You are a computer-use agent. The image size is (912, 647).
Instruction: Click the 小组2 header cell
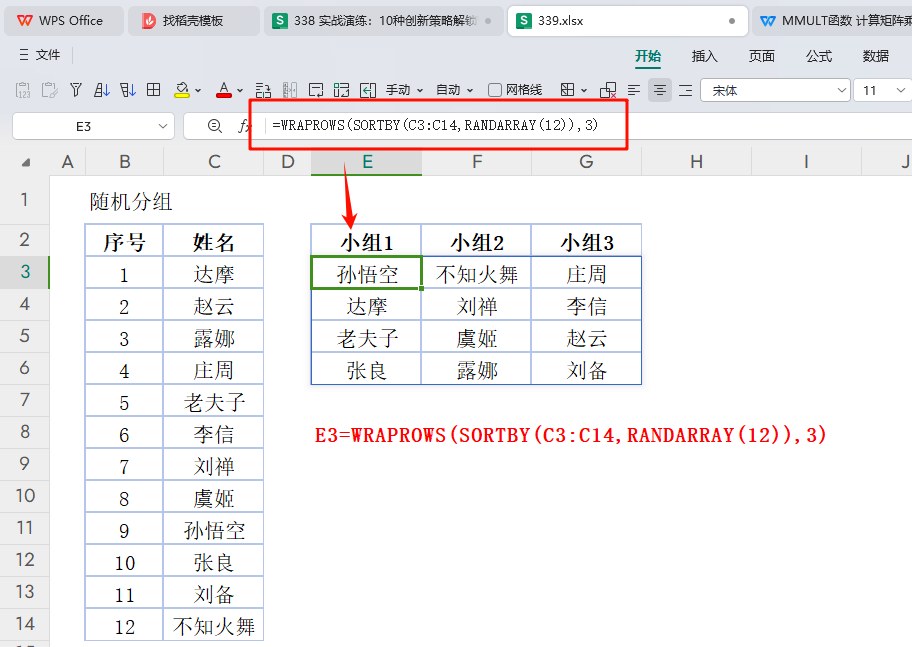coord(476,241)
